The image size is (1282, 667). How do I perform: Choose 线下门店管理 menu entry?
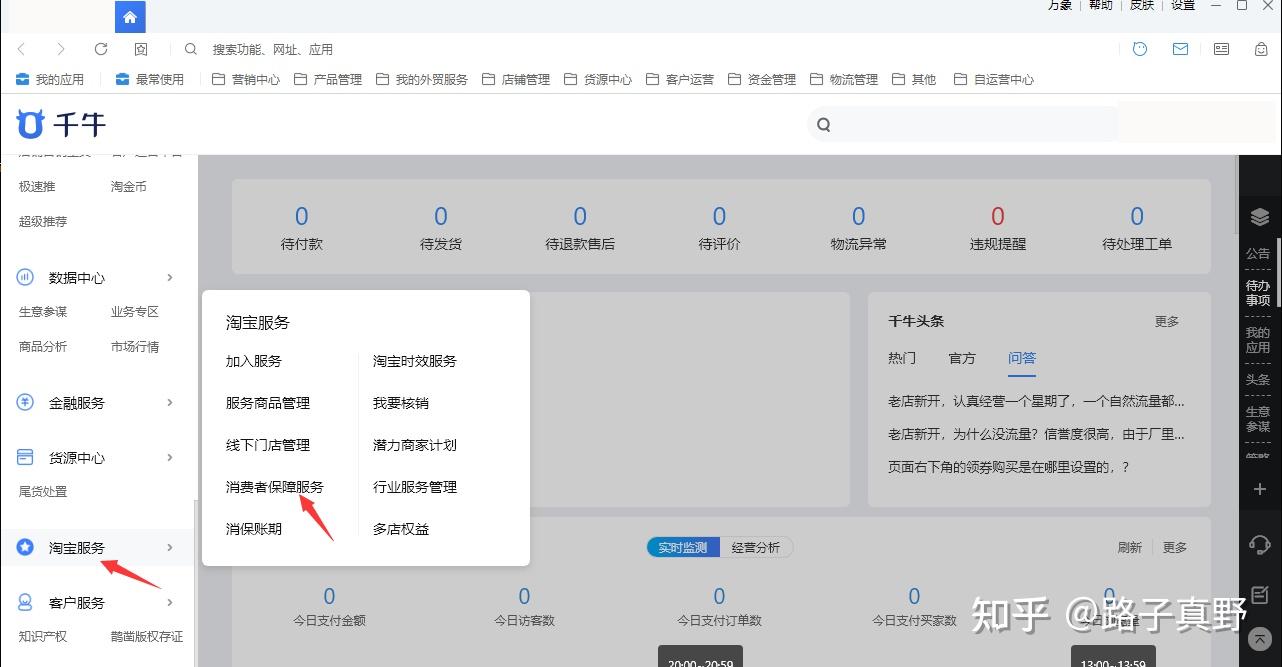click(268, 445)
